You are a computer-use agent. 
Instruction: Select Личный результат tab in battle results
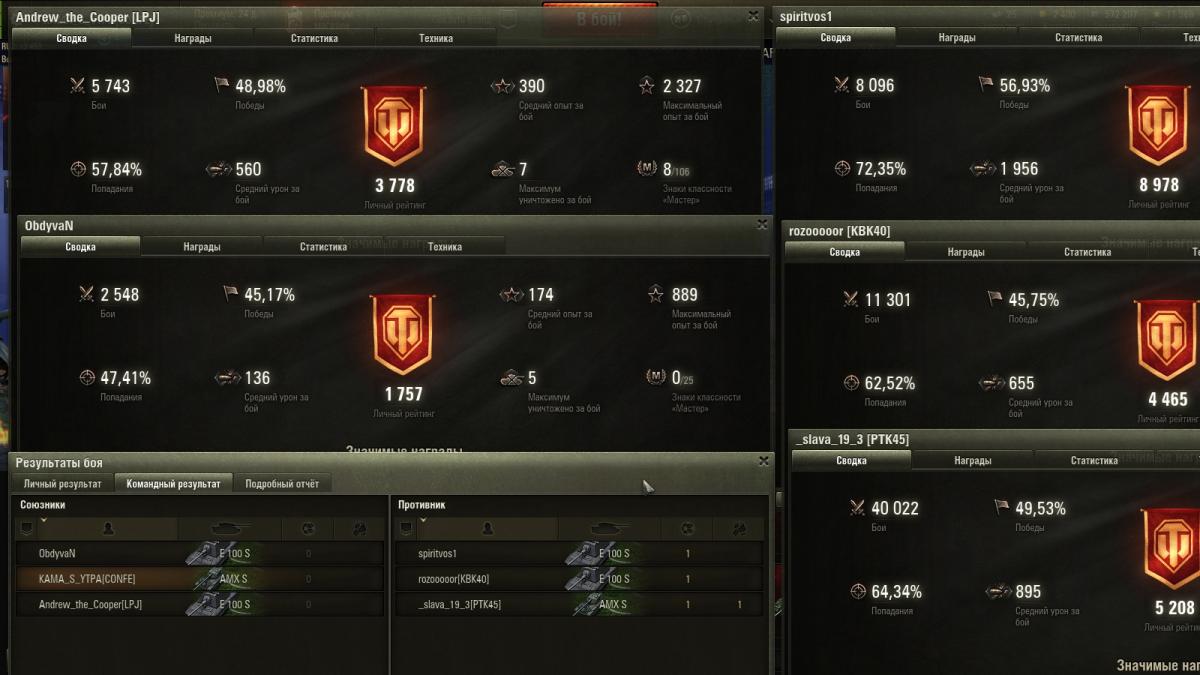62,484
